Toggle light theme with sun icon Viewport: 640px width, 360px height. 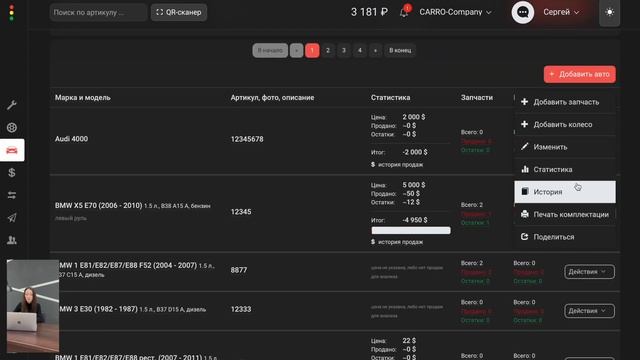(609, 12)
